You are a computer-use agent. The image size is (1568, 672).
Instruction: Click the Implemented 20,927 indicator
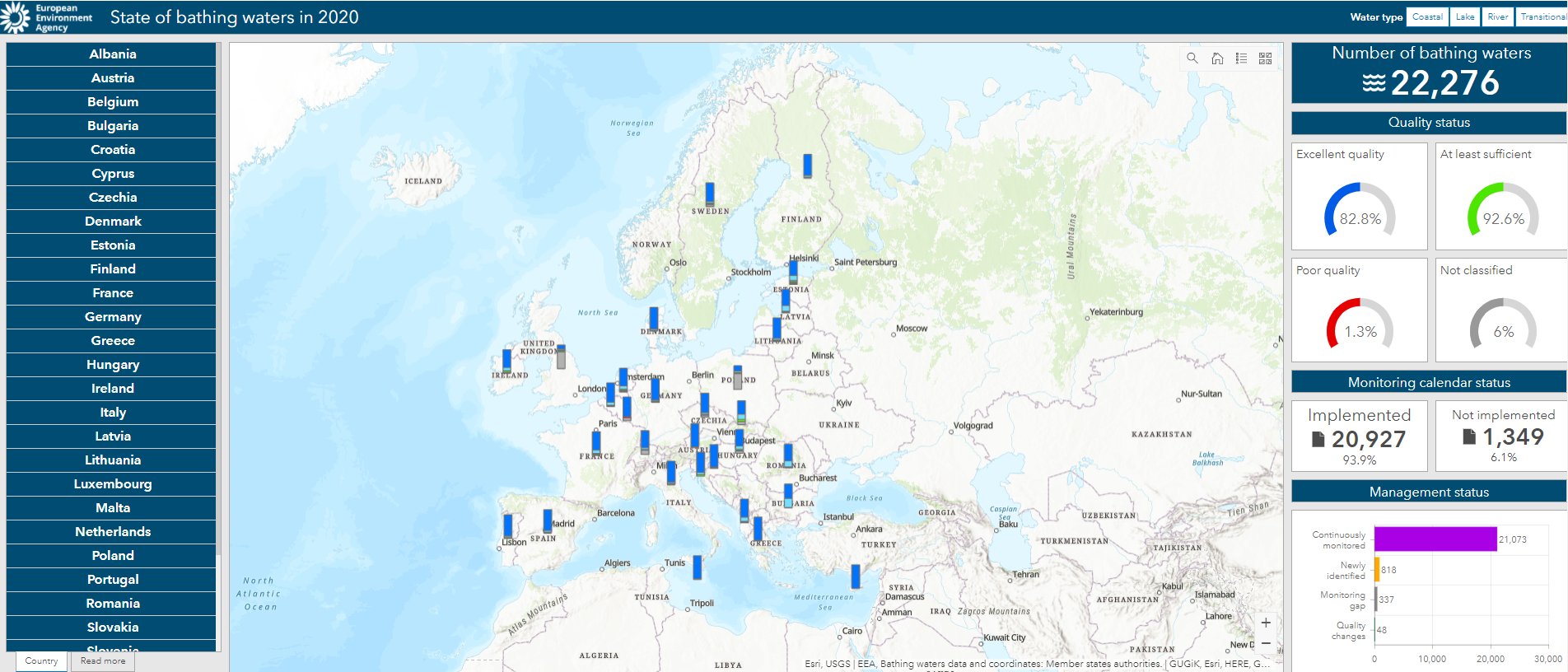point(1360,436)
